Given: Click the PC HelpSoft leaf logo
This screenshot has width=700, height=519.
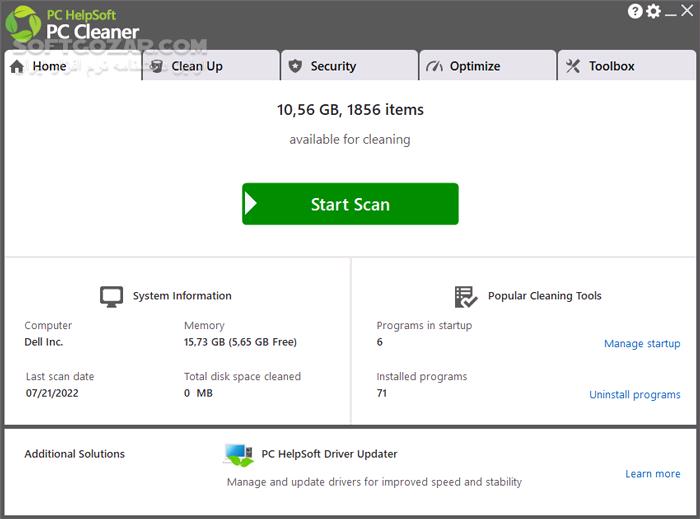Looking at the screenshot, I should coord(23,24).
